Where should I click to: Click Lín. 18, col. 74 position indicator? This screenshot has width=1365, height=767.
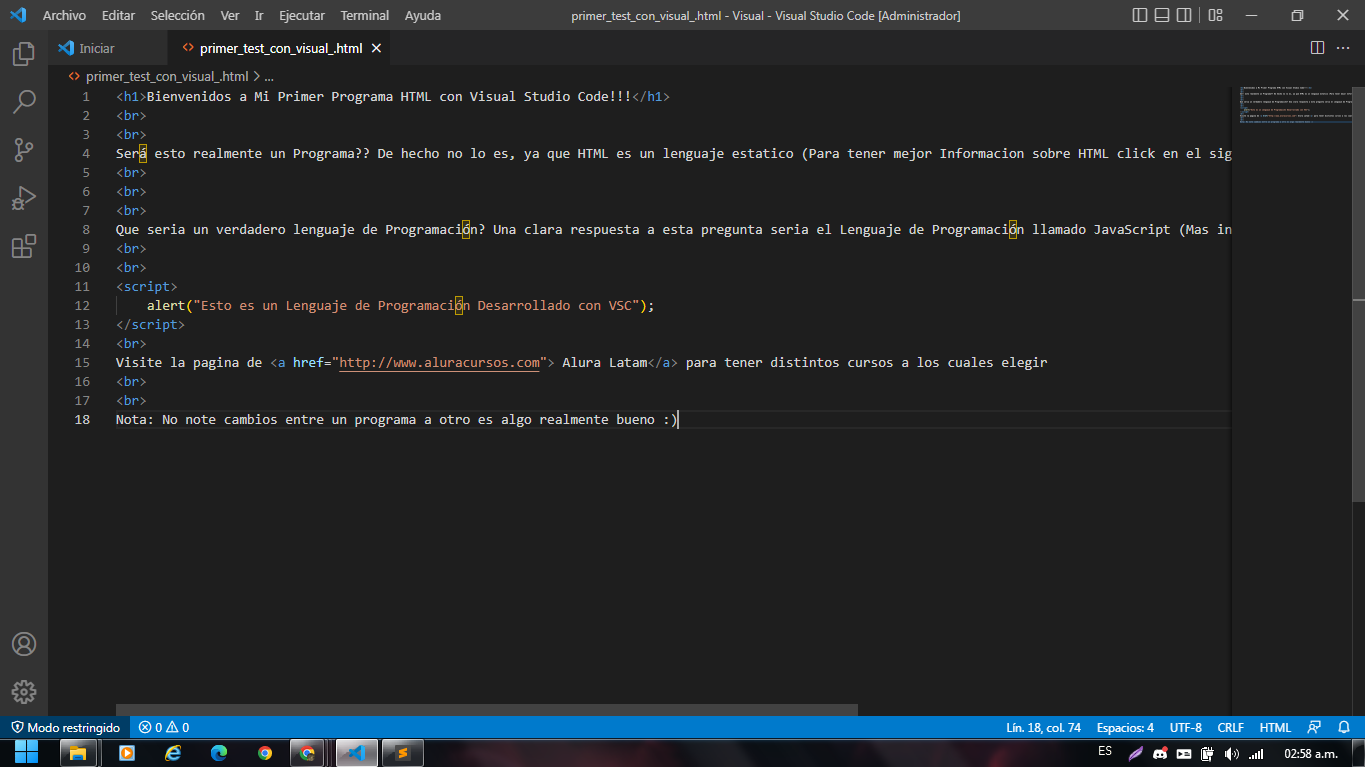pos(1043,727)
